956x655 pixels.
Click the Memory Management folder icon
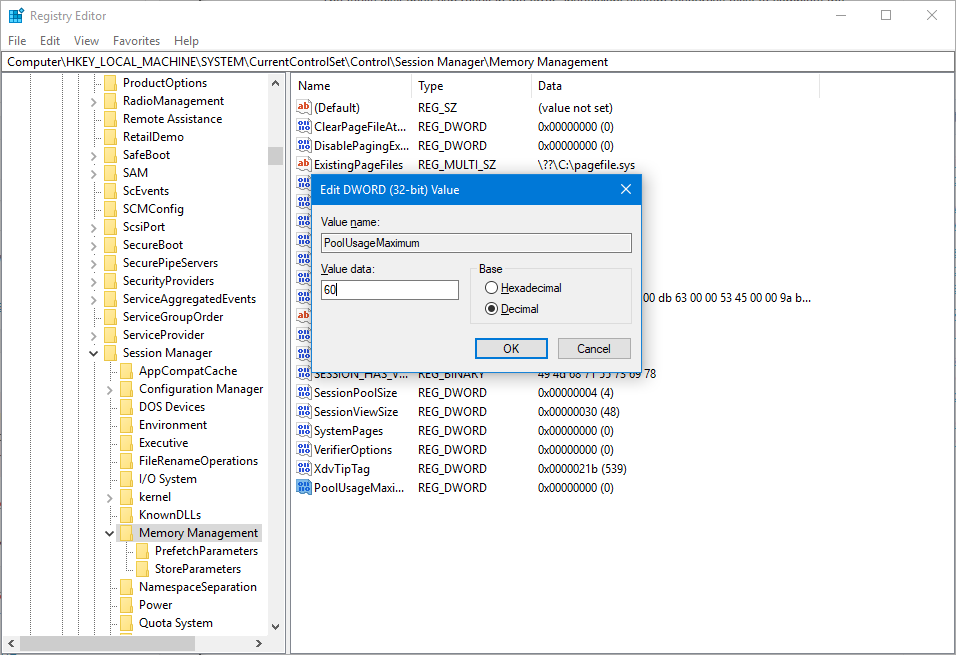coord(126,532)
